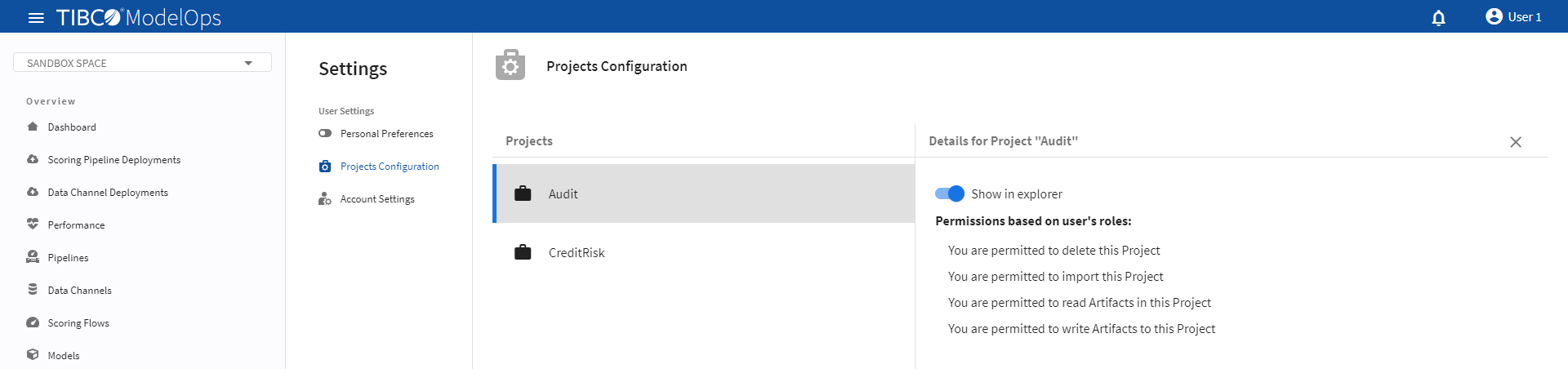Click the Scoring Flows gauge icon
1568x369 pixels.
33,322
